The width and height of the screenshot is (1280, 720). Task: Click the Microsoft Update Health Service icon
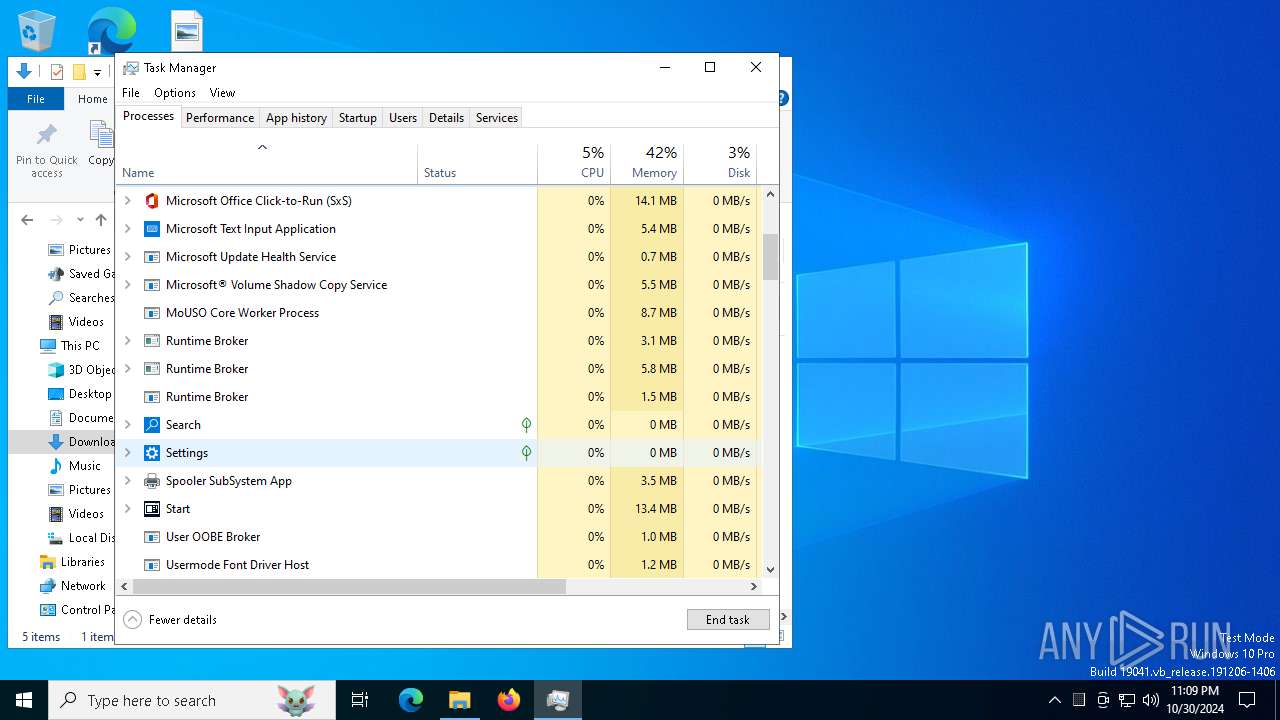point(152,257)
